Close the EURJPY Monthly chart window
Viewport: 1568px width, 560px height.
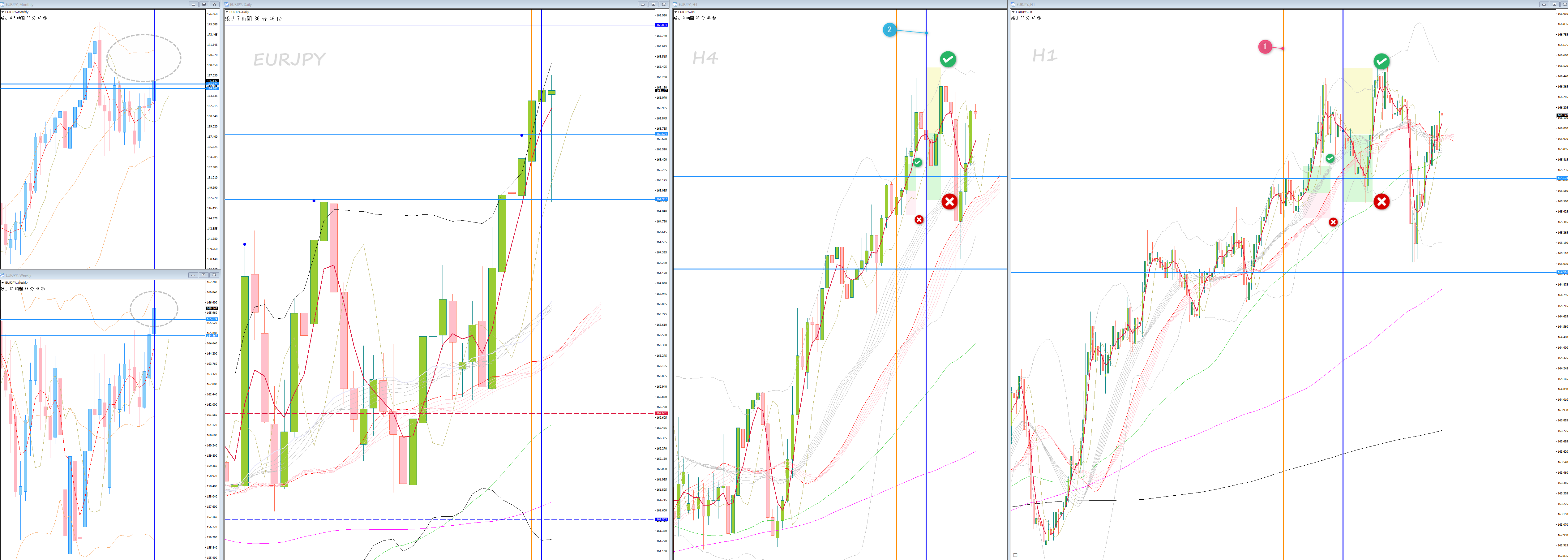(214, 4)
